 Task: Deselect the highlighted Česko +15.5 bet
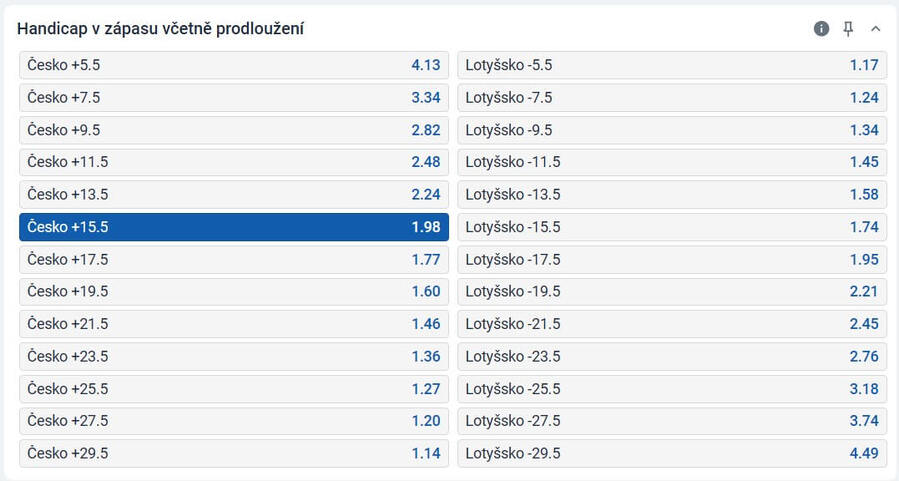(234, 227)
